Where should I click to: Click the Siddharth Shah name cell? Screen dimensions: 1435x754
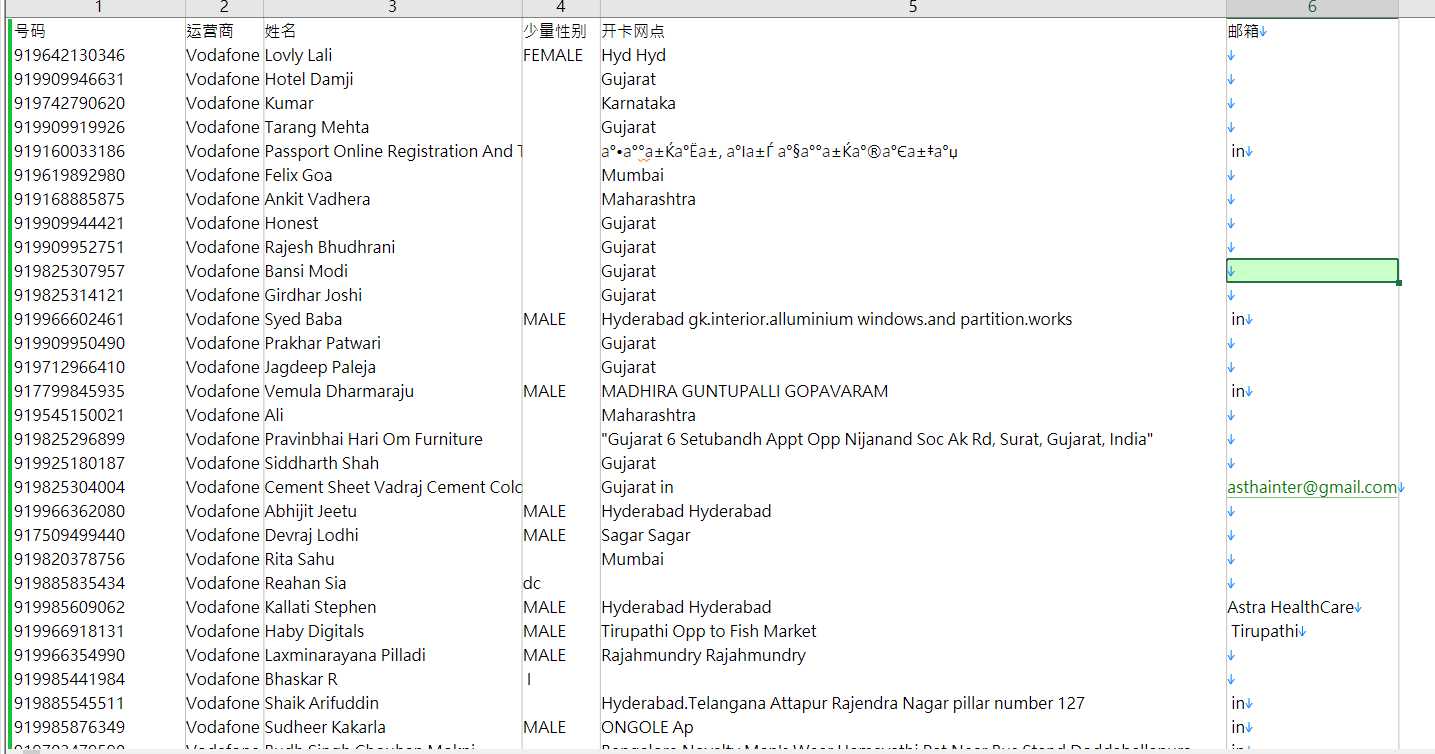[x=392, y=463]
